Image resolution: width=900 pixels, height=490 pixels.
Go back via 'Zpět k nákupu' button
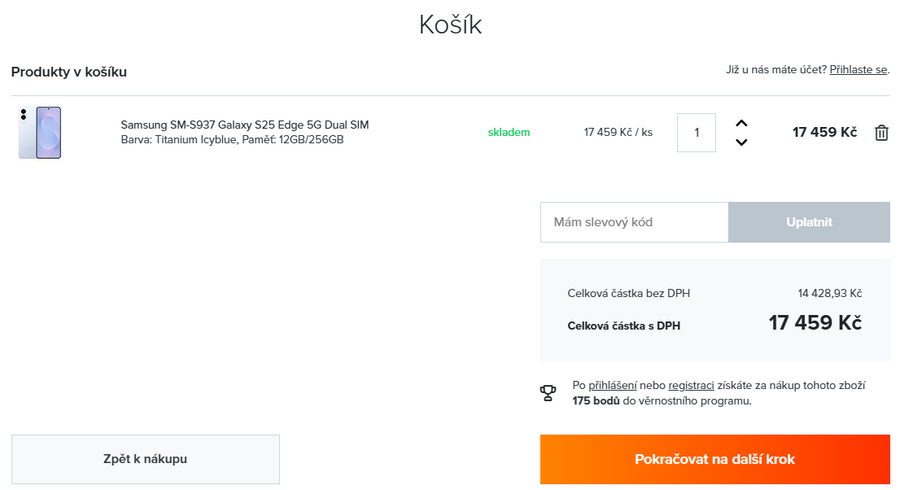(x=145, y=459)
